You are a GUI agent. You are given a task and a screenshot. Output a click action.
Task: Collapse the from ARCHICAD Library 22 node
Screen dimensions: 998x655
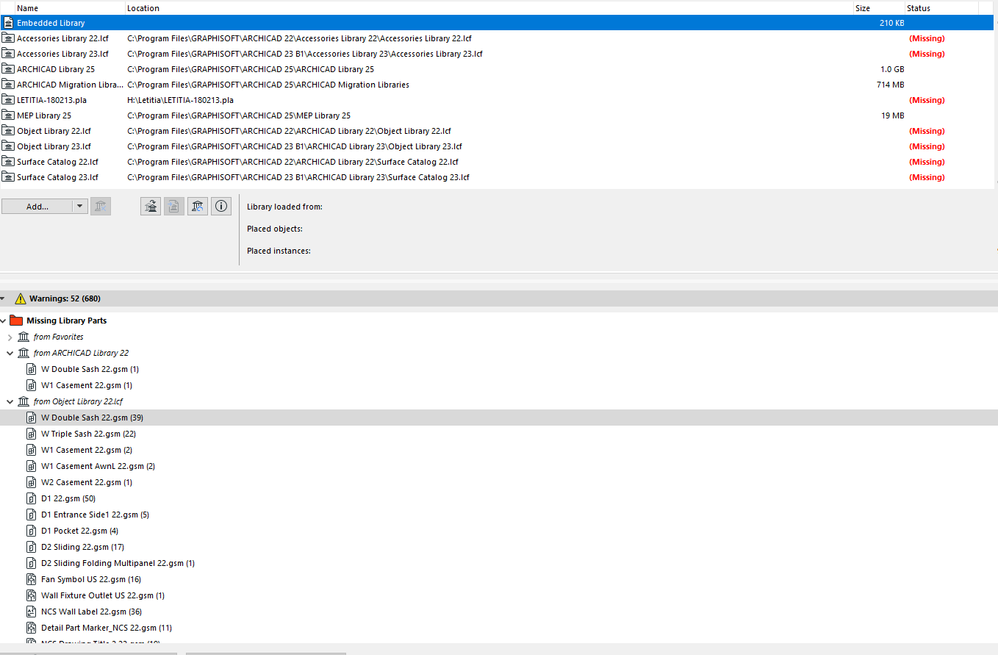coord(10,353)
